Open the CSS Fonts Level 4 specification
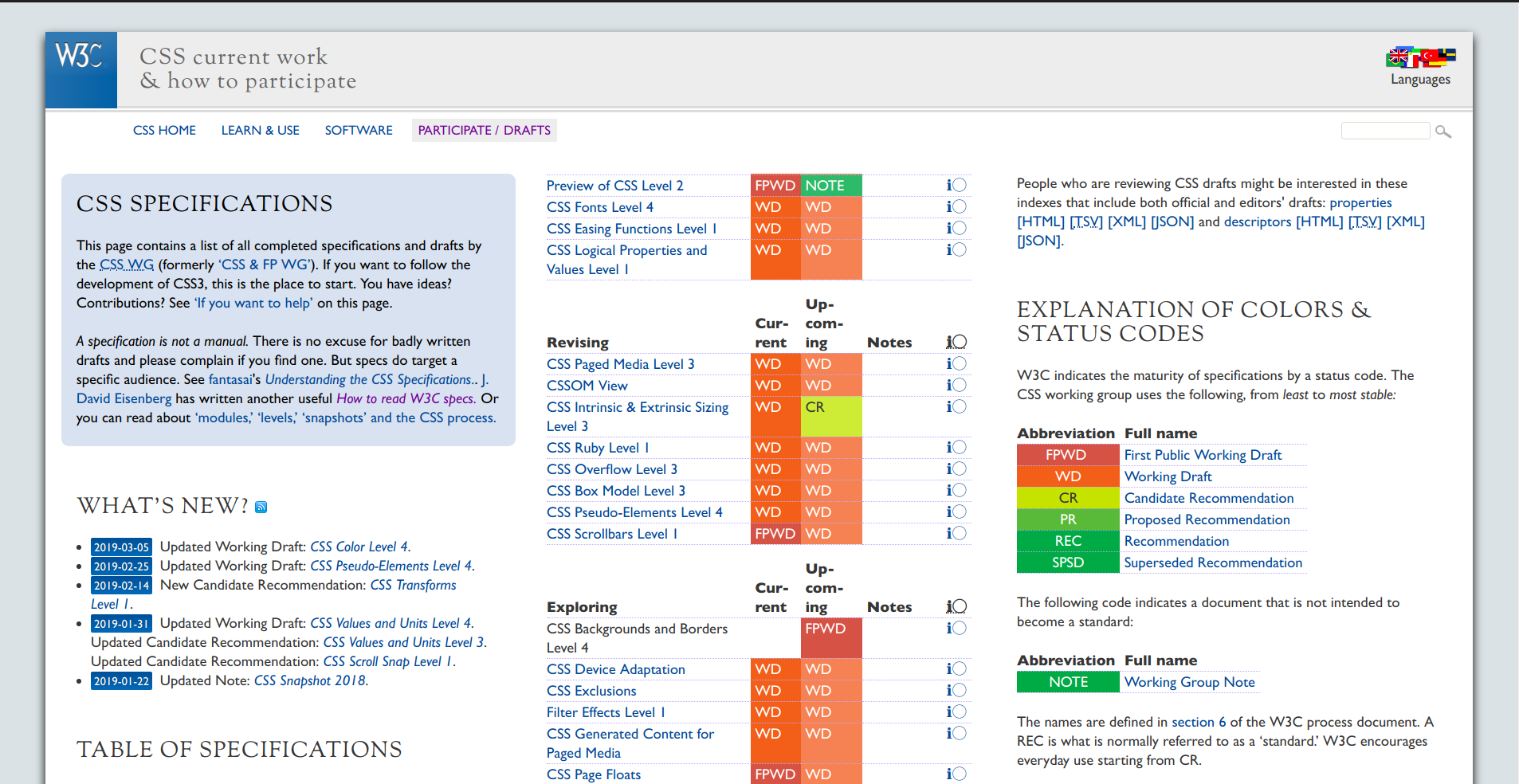This screenshot has width=1519, height=784. coord(600,207)
